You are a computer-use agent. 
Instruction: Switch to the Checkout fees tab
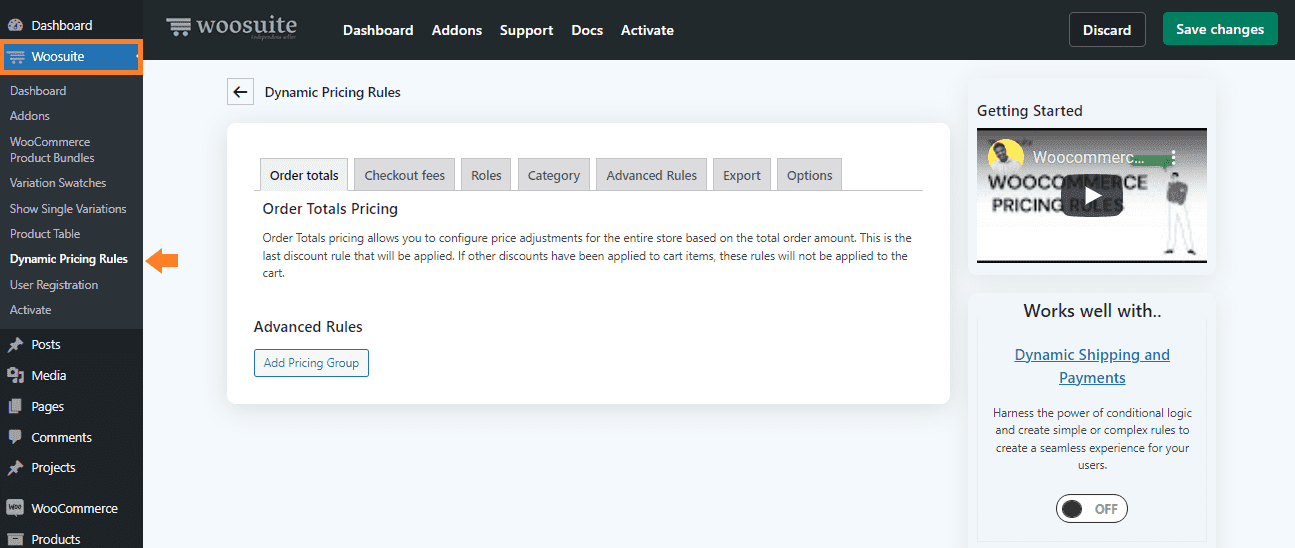coord(404,175)
